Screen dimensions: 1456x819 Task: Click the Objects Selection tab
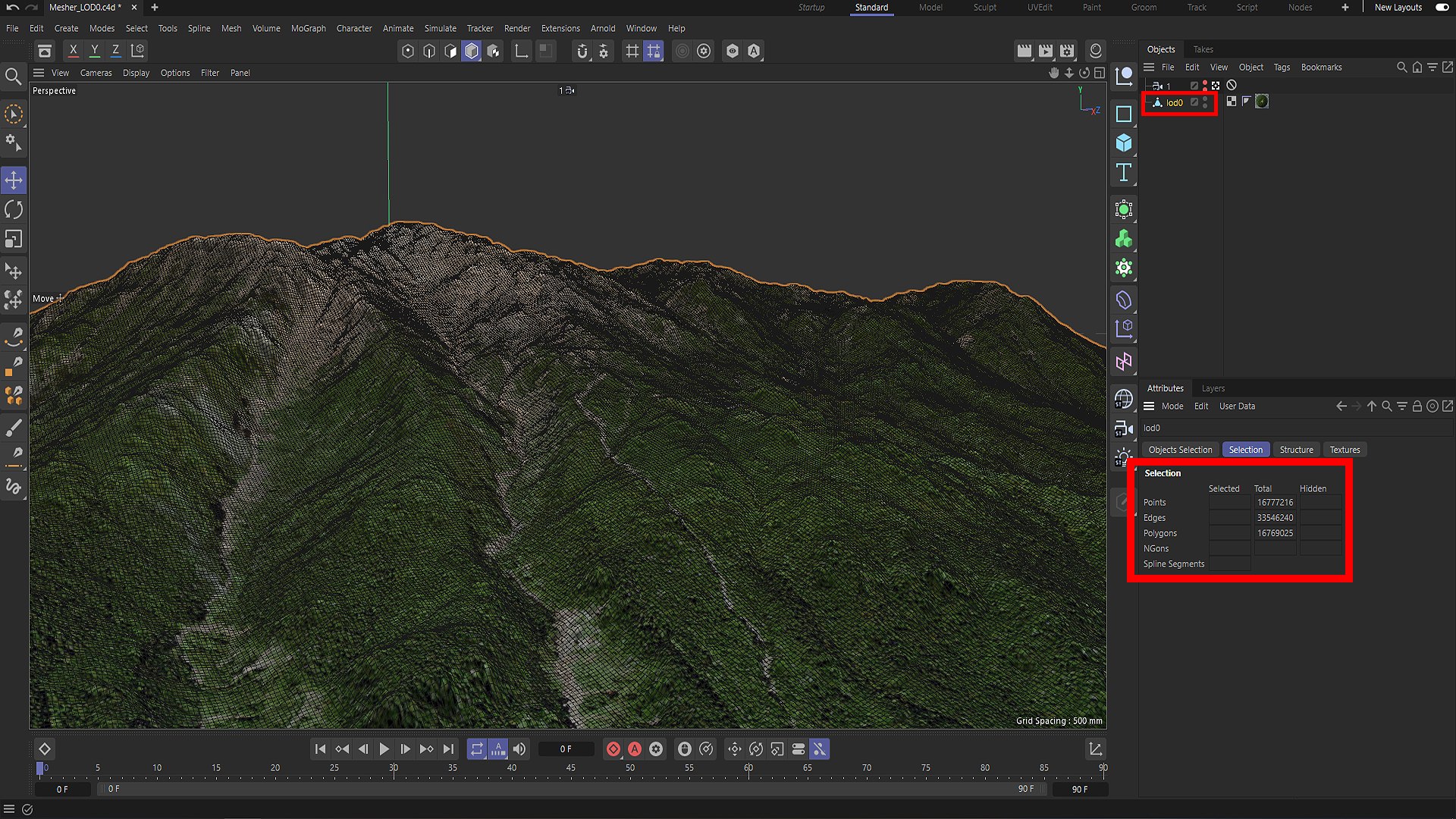click(x=1180, y=450)
